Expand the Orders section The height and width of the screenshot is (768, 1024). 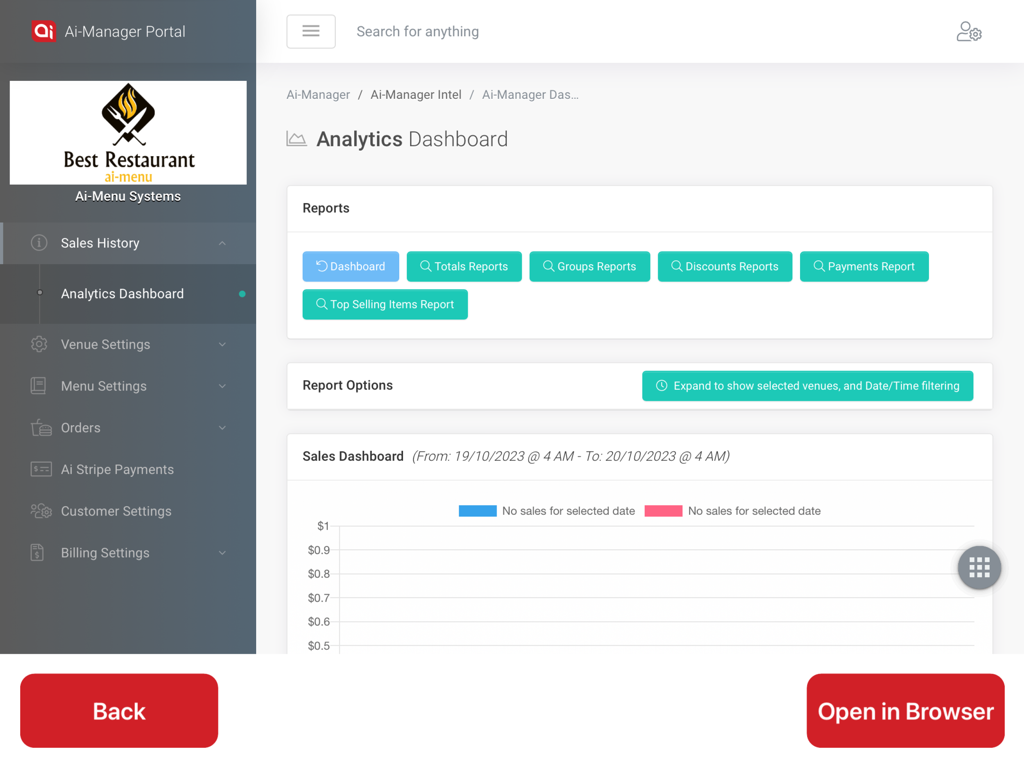[x=222, y=427]
